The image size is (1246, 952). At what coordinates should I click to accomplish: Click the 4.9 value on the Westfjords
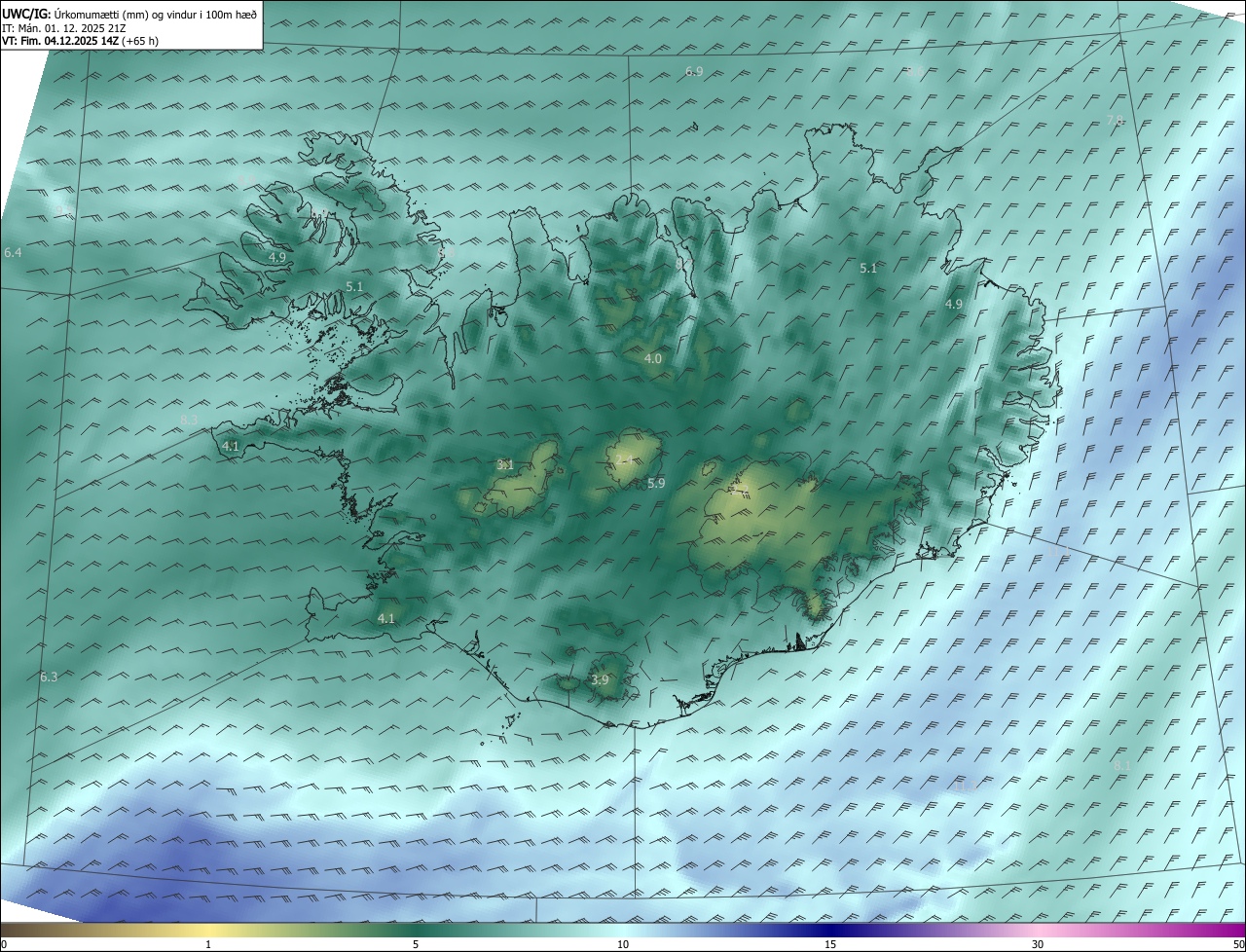pyautogui.click(x=277, y=258)
